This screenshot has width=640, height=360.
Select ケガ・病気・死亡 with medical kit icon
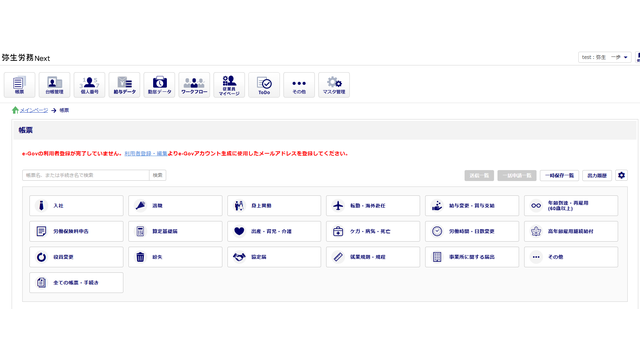(x=373, y=231)
